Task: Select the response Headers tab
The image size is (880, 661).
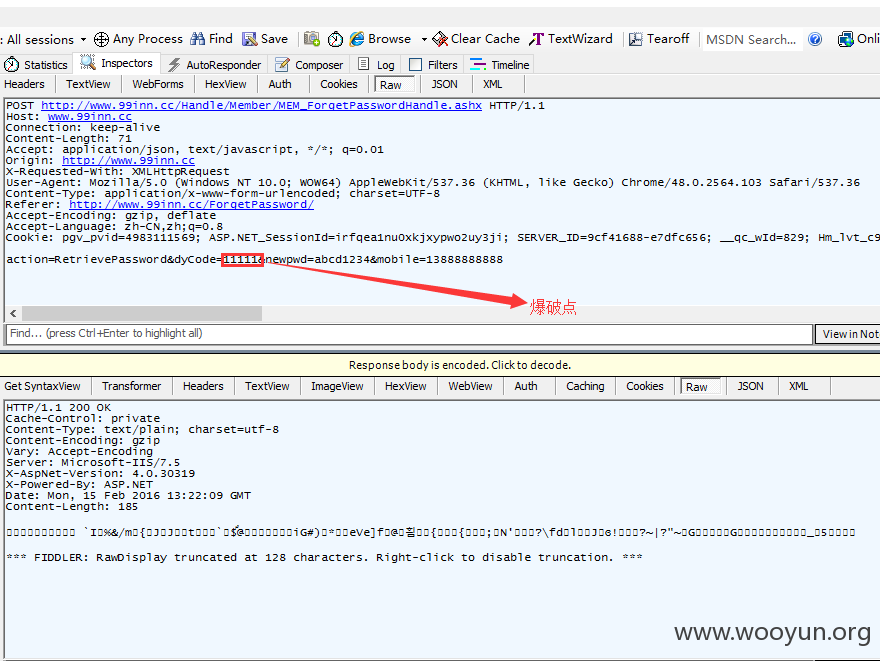Action: point(203,386)
